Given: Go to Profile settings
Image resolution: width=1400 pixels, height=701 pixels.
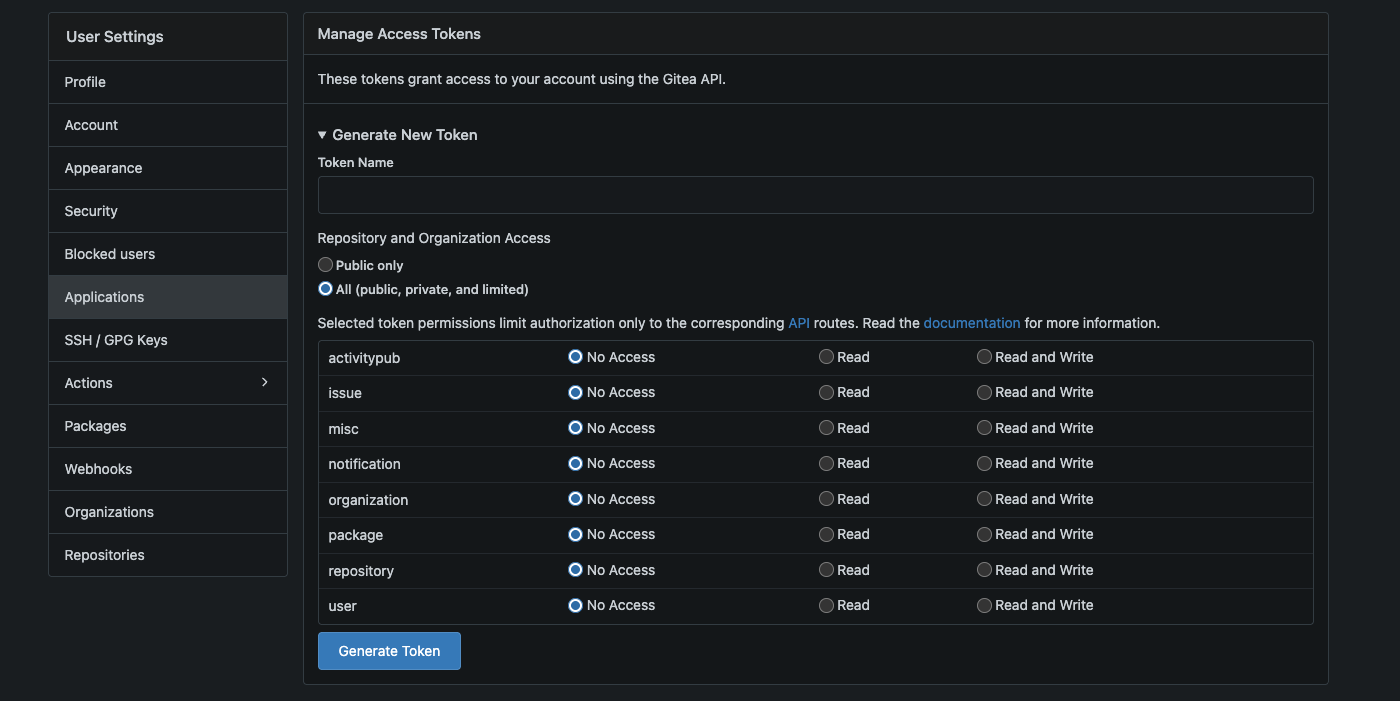Looking at the screenshot, I should [85, 82].
